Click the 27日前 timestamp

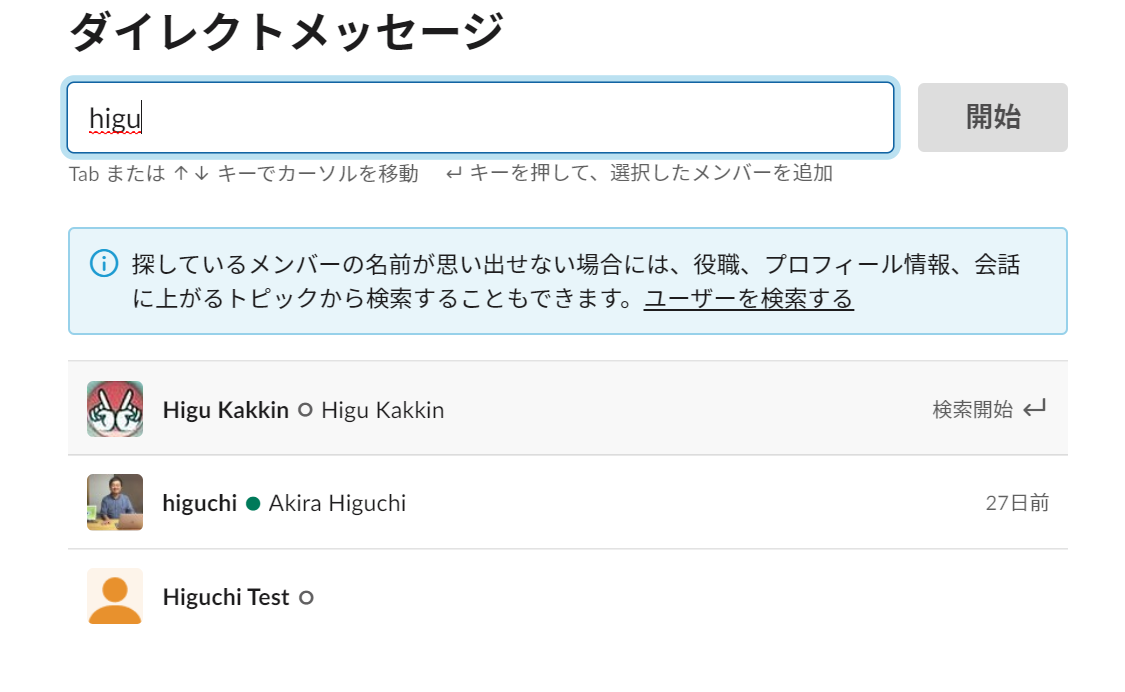click(x=1017, y=502)
